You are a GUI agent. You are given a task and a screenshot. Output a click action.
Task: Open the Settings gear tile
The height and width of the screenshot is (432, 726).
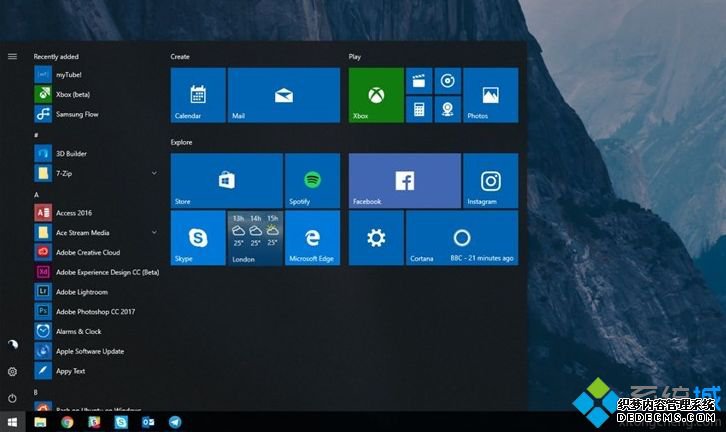point(376,238)
